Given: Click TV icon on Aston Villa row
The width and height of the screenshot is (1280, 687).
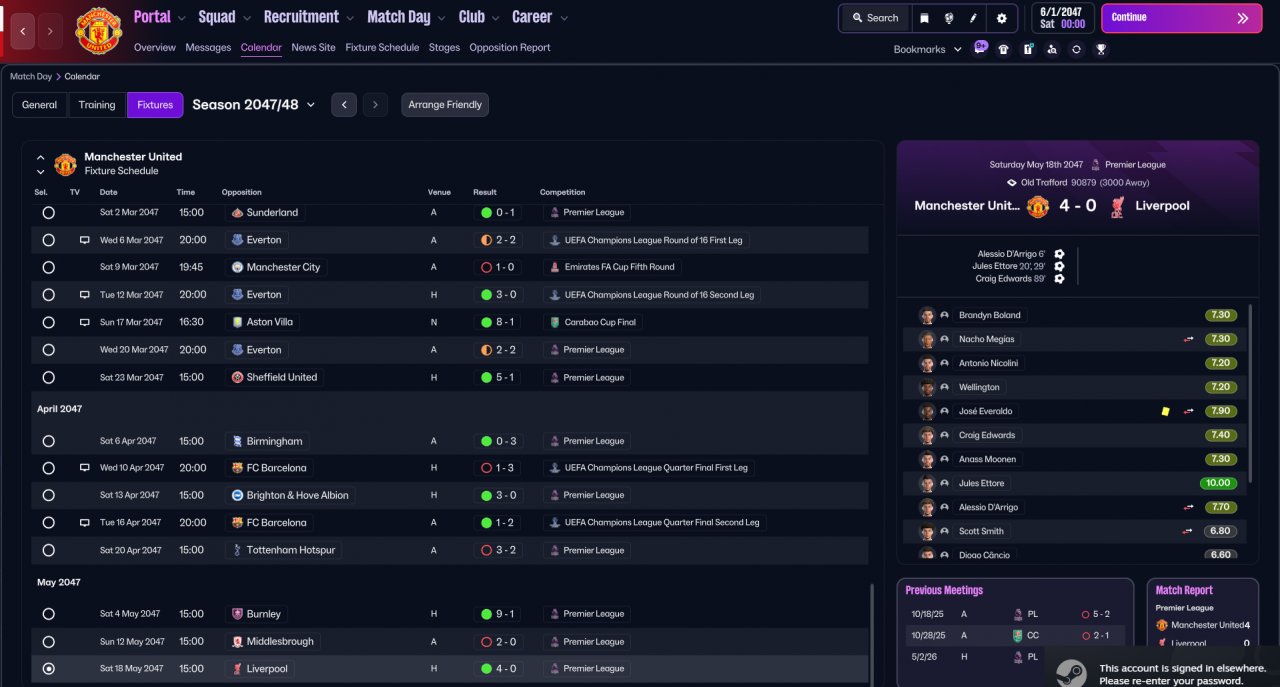Looking at the screenshot, I should click(x=85, y=323).
